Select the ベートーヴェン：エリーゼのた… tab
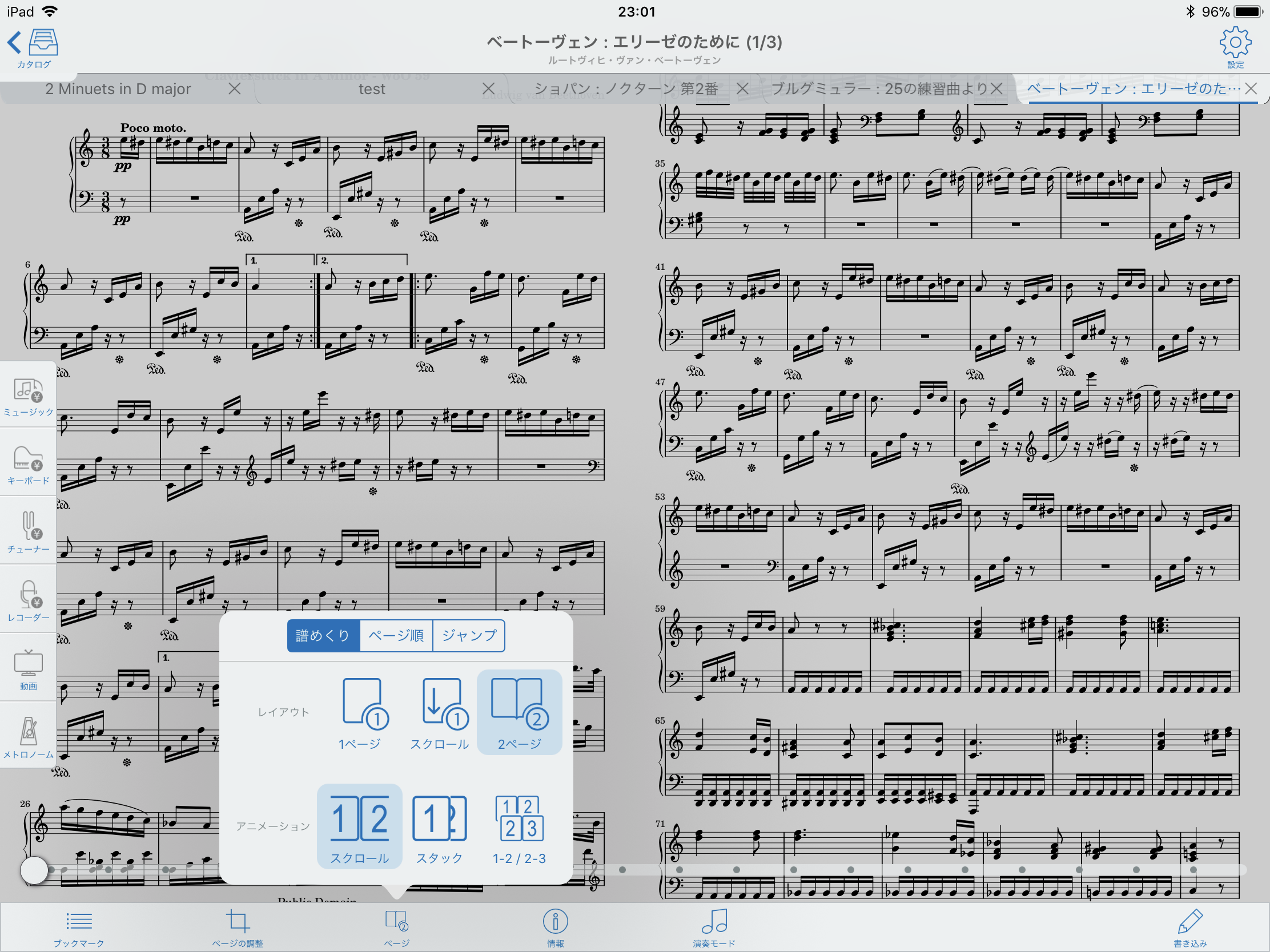This screenshot has width=1270, height=952. click(x=1134, y=89)
